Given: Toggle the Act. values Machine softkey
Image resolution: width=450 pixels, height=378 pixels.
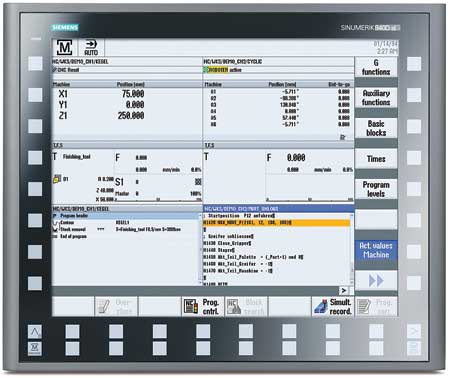Looking at the screenshot, I should pyautogui.click(x=376, y=250).
